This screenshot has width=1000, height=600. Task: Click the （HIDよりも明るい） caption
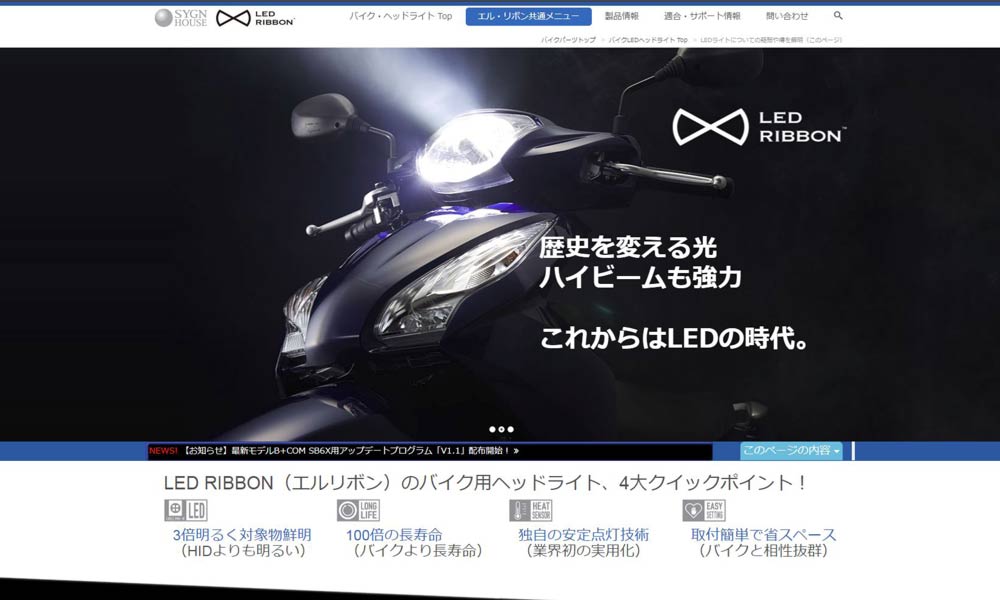click(x=242, y=551)
